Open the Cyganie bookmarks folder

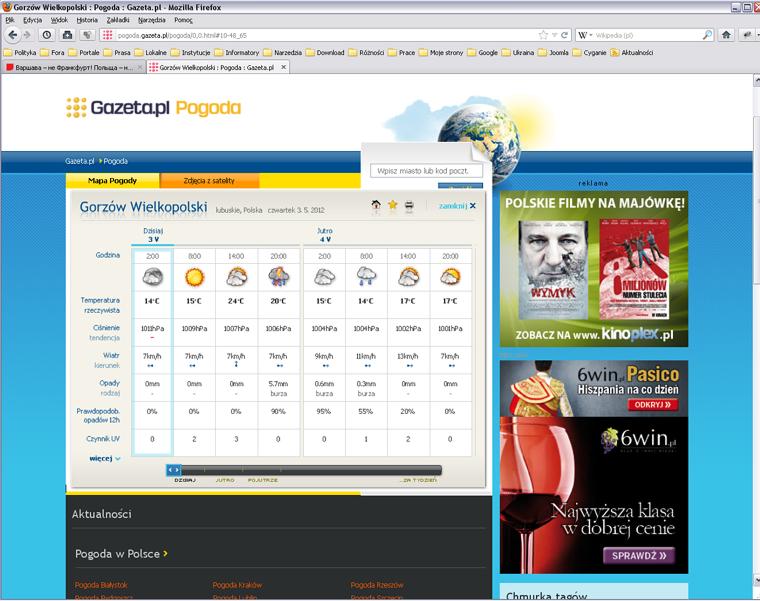[x=590, y=52]
